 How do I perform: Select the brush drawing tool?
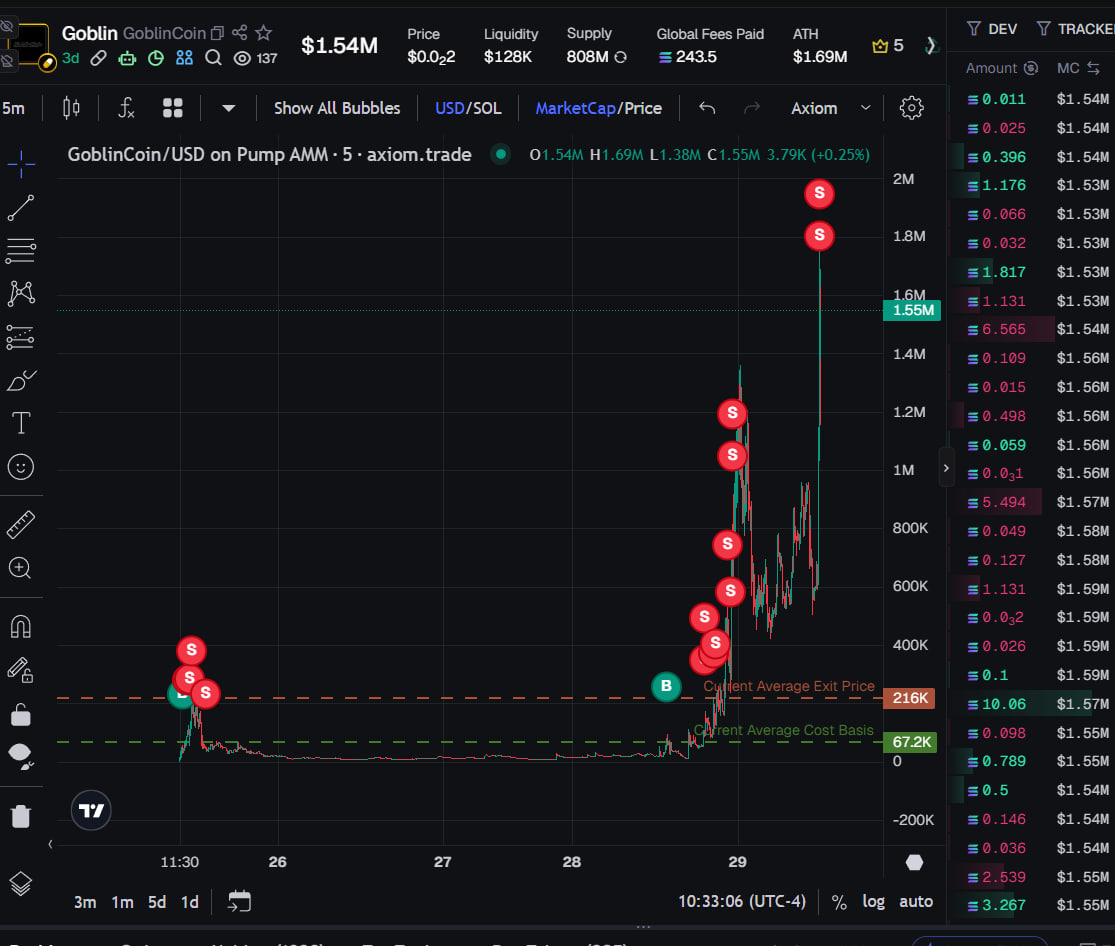pyautogui.click(x=21, y=381)
